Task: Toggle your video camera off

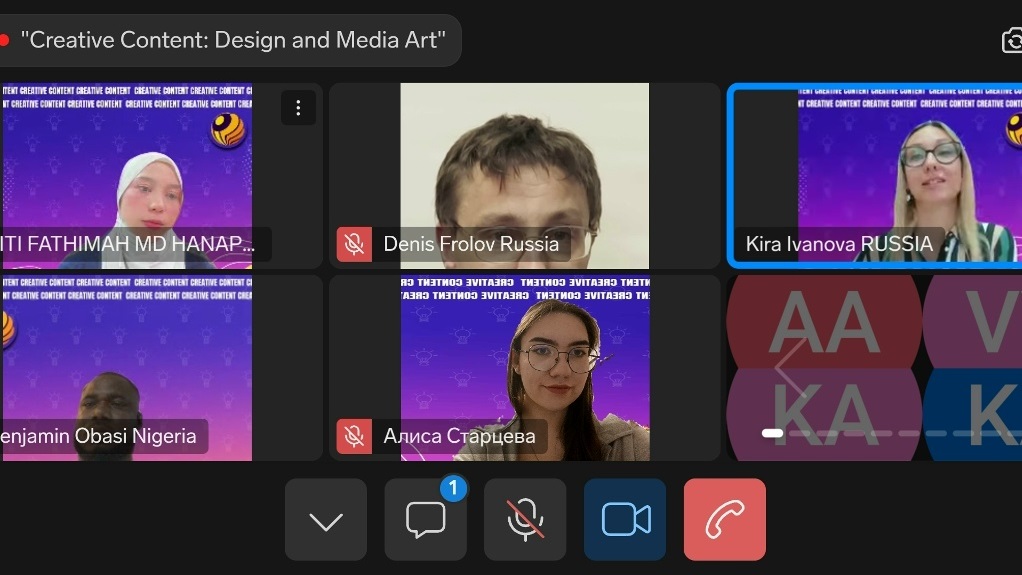Action: [x=625, y=520]
